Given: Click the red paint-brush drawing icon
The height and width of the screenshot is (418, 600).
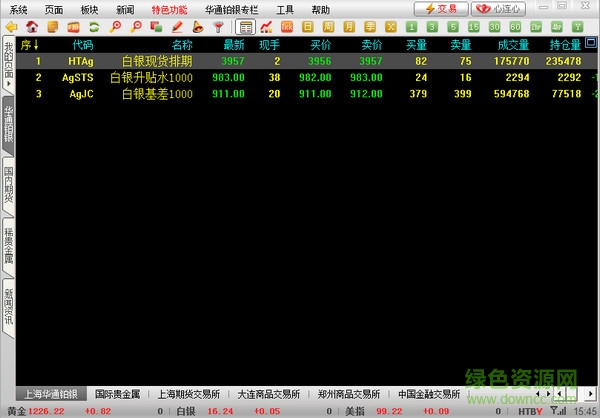Looking at the screenshot, I should (x=177, y=27).
